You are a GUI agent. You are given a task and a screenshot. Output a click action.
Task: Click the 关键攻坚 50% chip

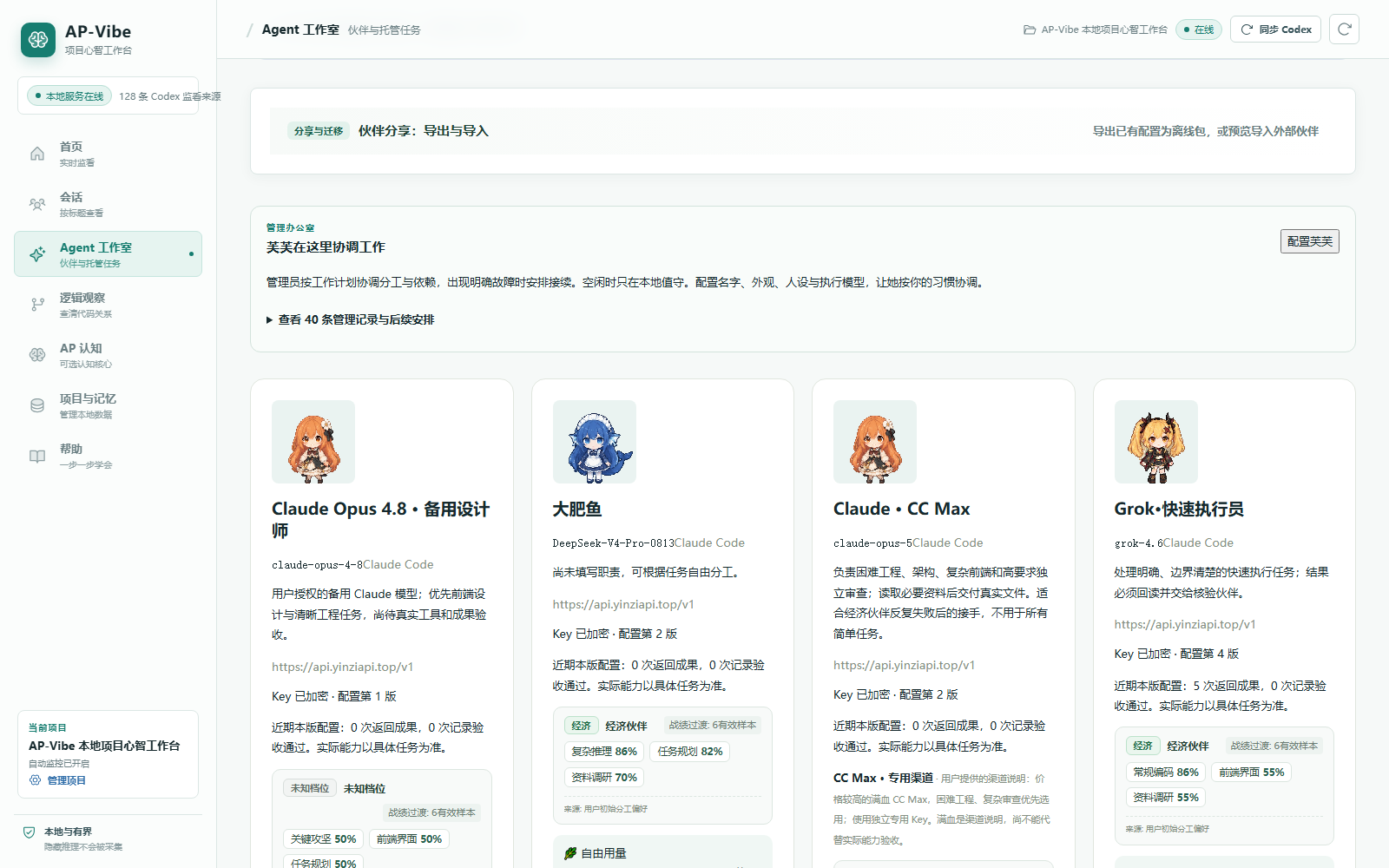point(323,838)
